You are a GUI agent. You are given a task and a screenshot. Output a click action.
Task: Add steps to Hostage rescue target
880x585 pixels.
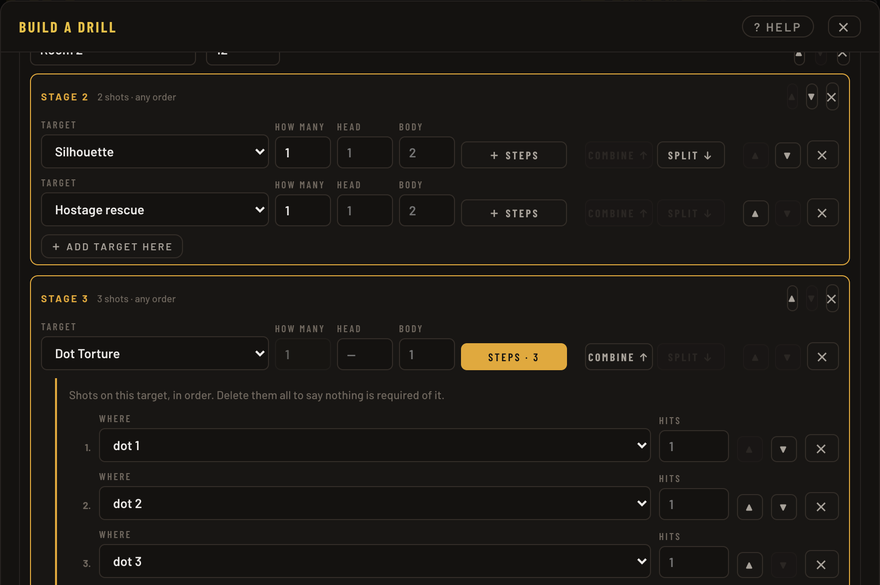click(x=514, y=213)
